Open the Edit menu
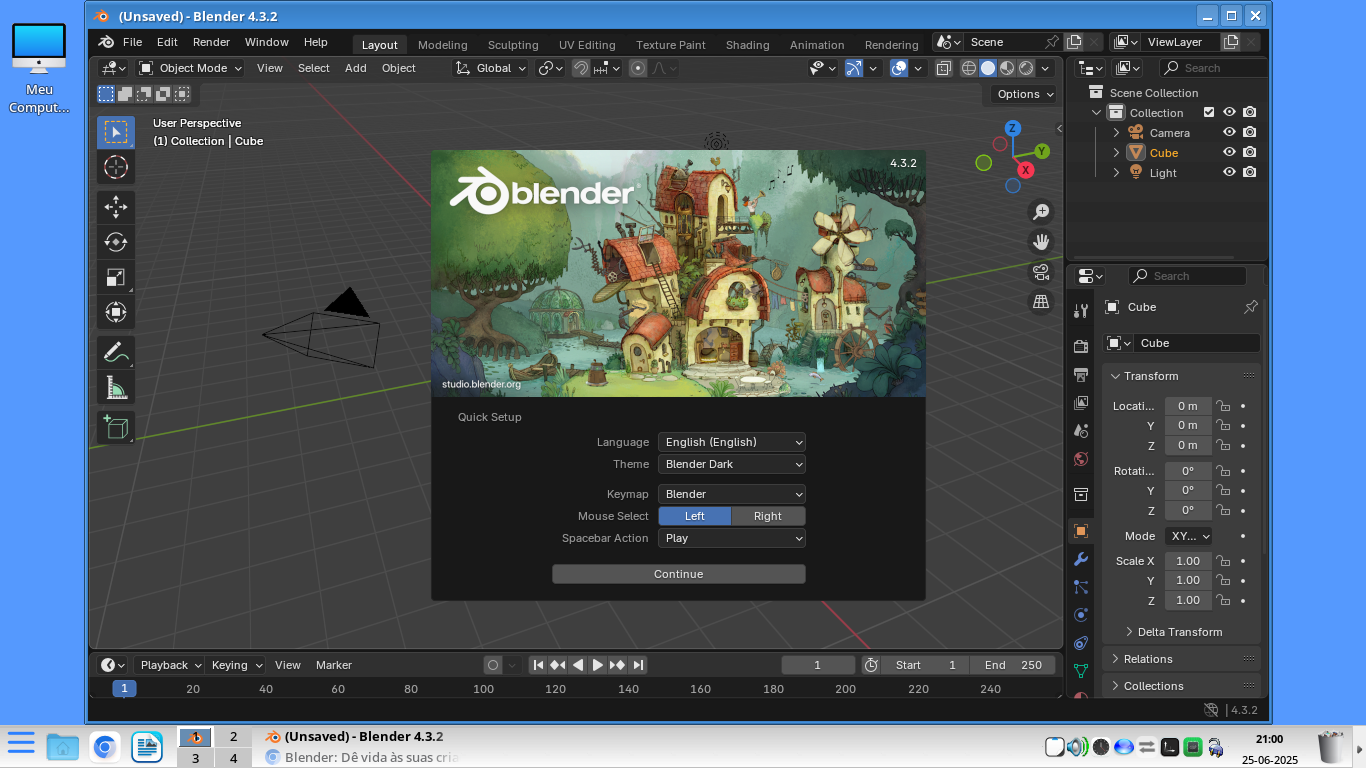 [167, 42]
